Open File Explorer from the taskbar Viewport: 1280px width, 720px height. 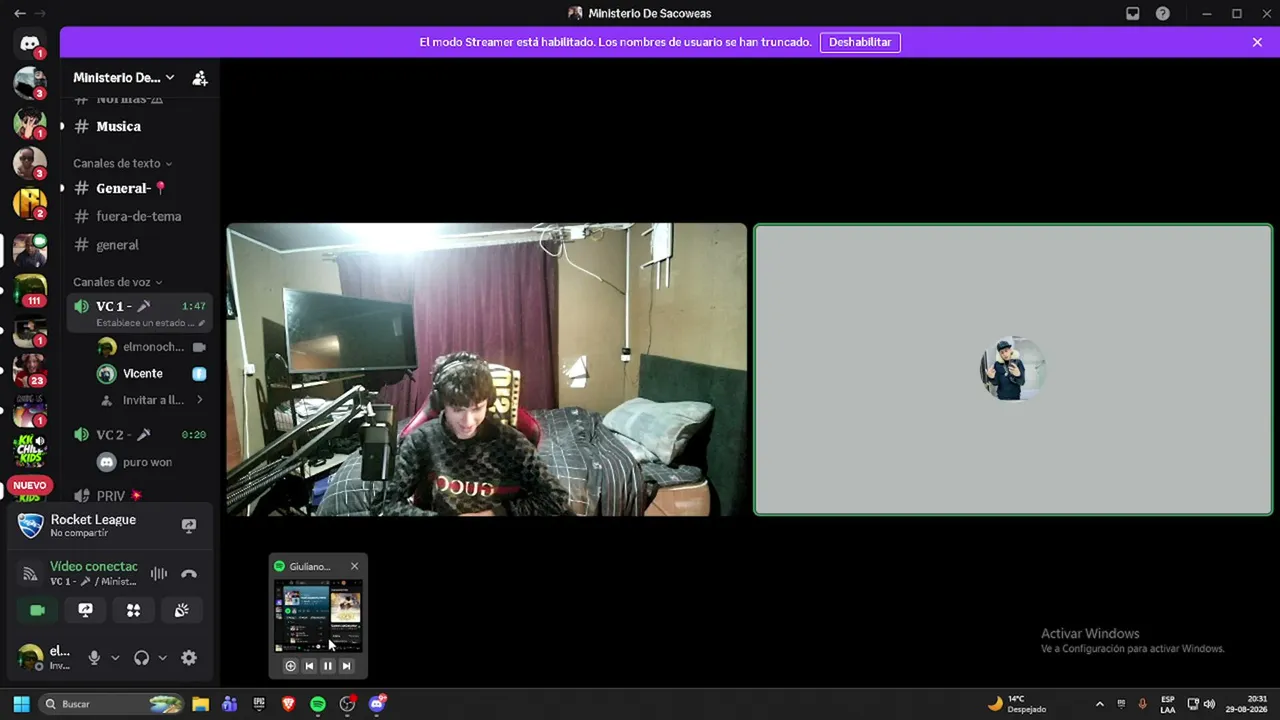coord(200,704)
